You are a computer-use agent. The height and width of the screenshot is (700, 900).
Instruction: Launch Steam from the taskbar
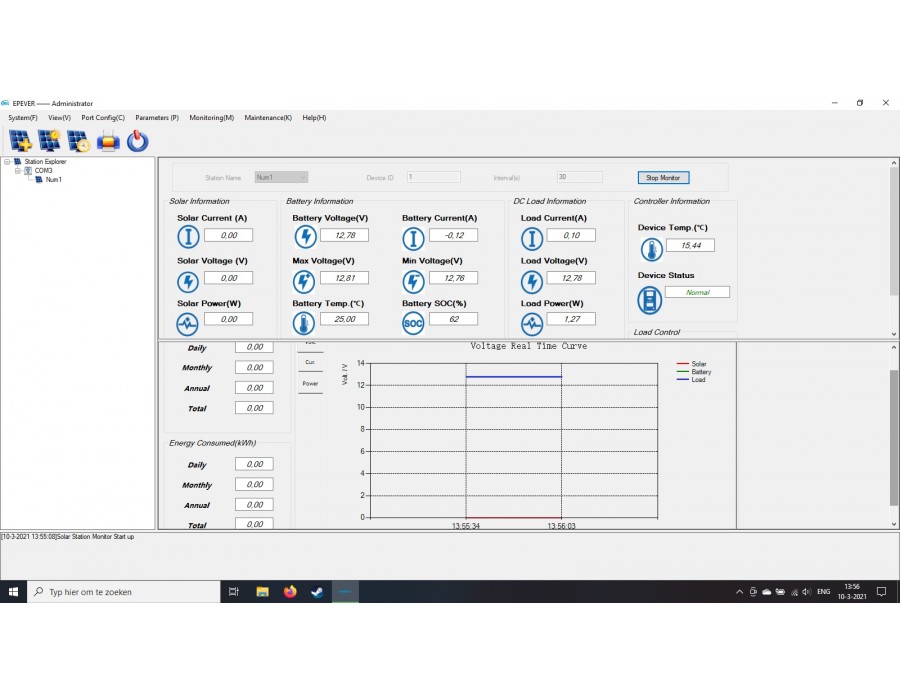point(317,592)
